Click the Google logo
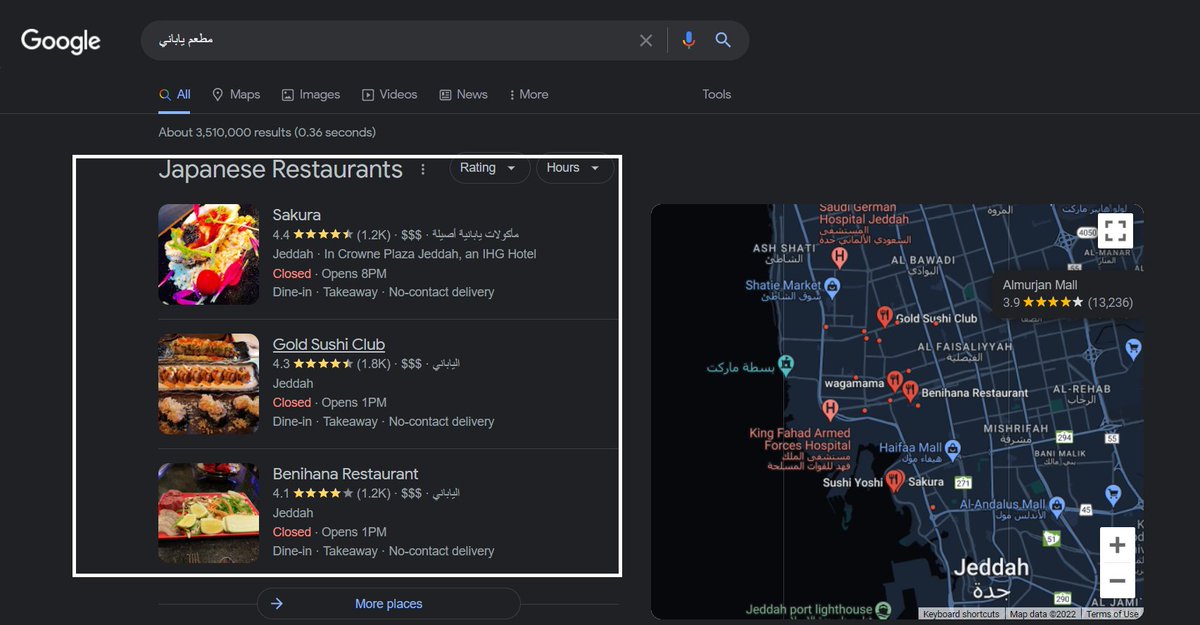This screenshot has height=625, width=1200. [x=61, y=41]
